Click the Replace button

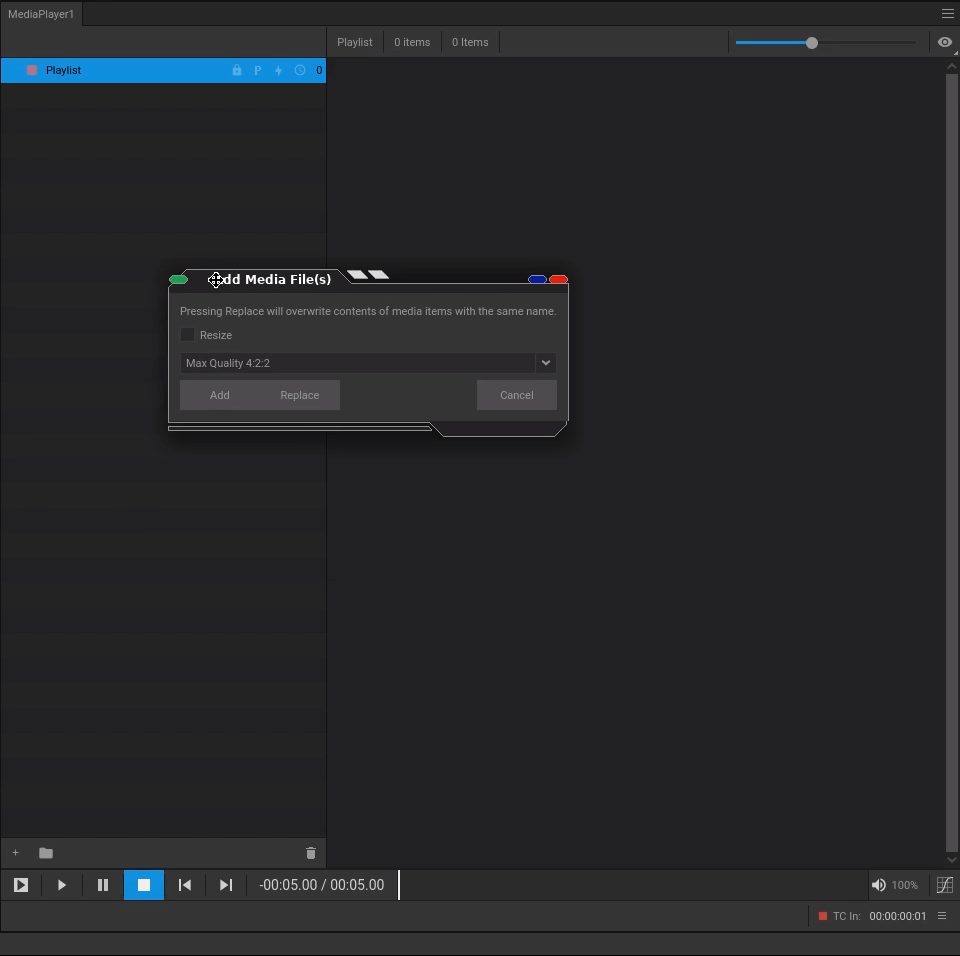tap(299, 395)
